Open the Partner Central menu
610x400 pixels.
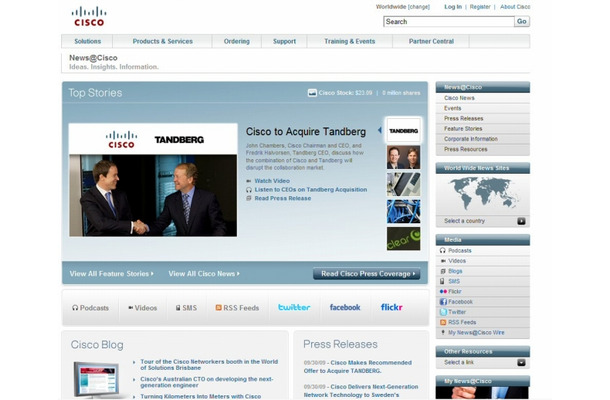431,41
